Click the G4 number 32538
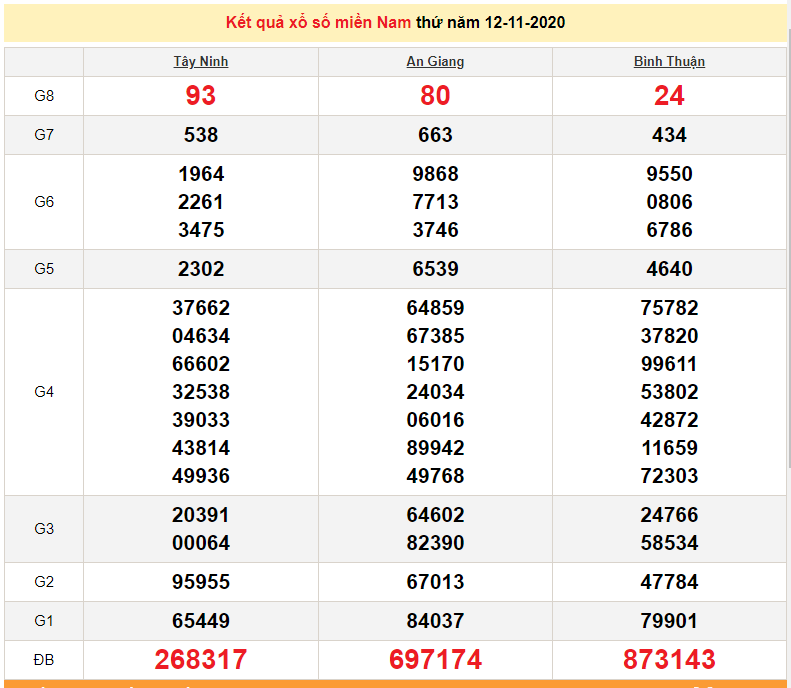Viewport: 791px width, 688px height. 201,392
